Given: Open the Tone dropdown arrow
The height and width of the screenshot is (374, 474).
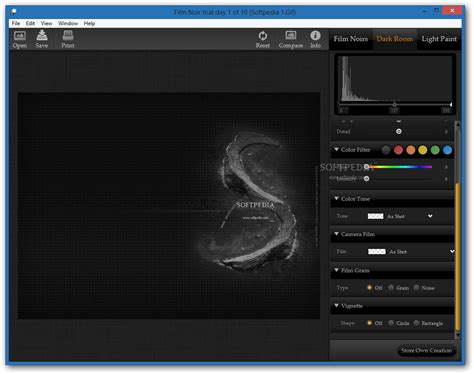Looking at the screenshot, I should pos(430,216).
